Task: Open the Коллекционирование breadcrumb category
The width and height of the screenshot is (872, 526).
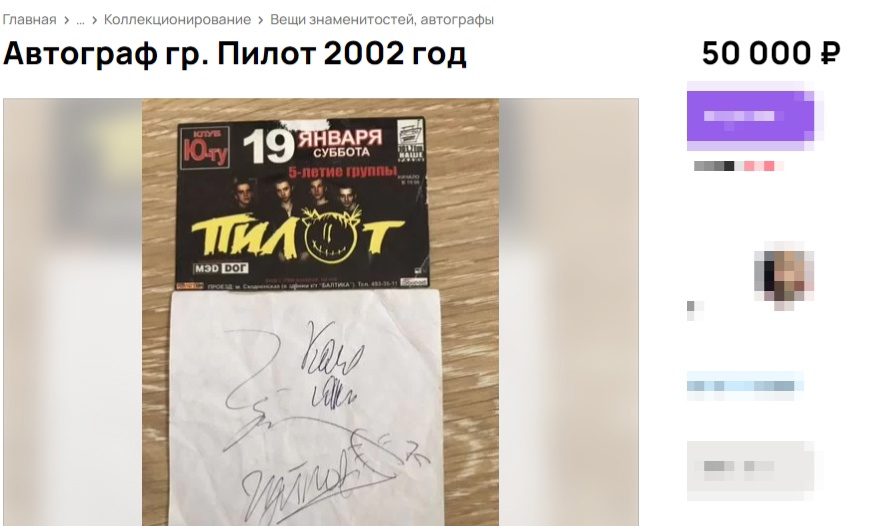Action: point(177,19)
